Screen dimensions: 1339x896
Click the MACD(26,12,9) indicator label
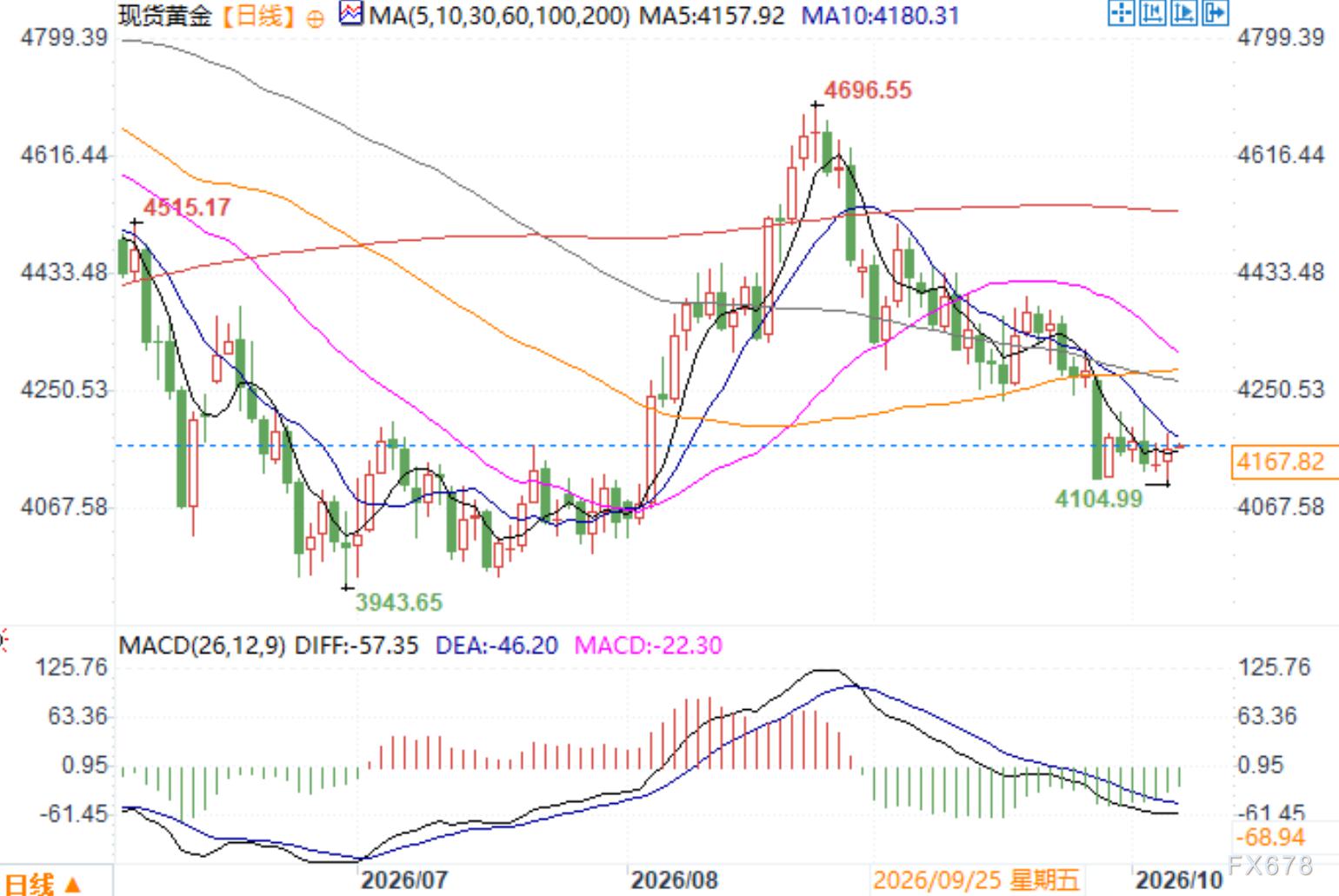[203, 646]
